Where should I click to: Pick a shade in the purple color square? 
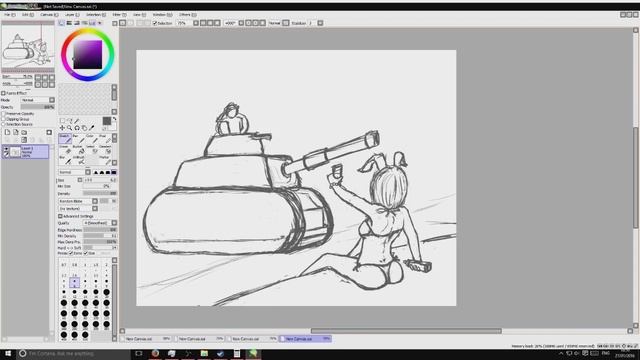click(x=87, y=54)
